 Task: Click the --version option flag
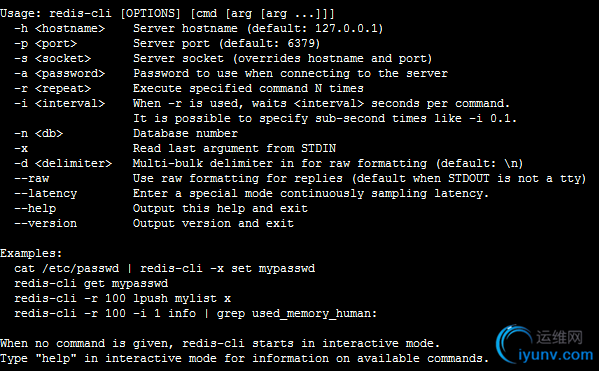pyautogui.click(x=45, y=224)
